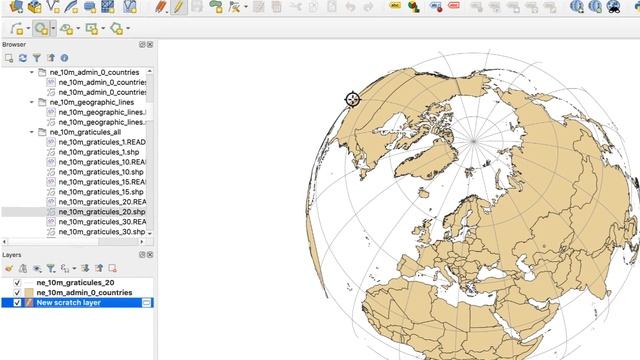Image resolution: width=640 pixels, height=360 pixels.
Task: Show Browser item properties info icon
Action: (64, 58)
